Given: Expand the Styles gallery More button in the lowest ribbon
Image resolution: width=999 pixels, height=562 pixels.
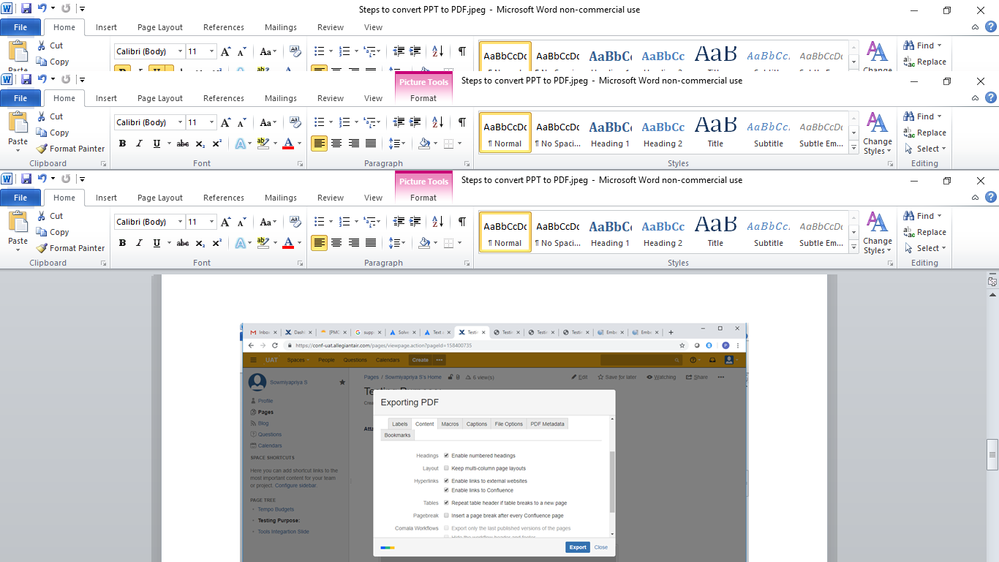Looking at the screenshot, I should (854, 247).
